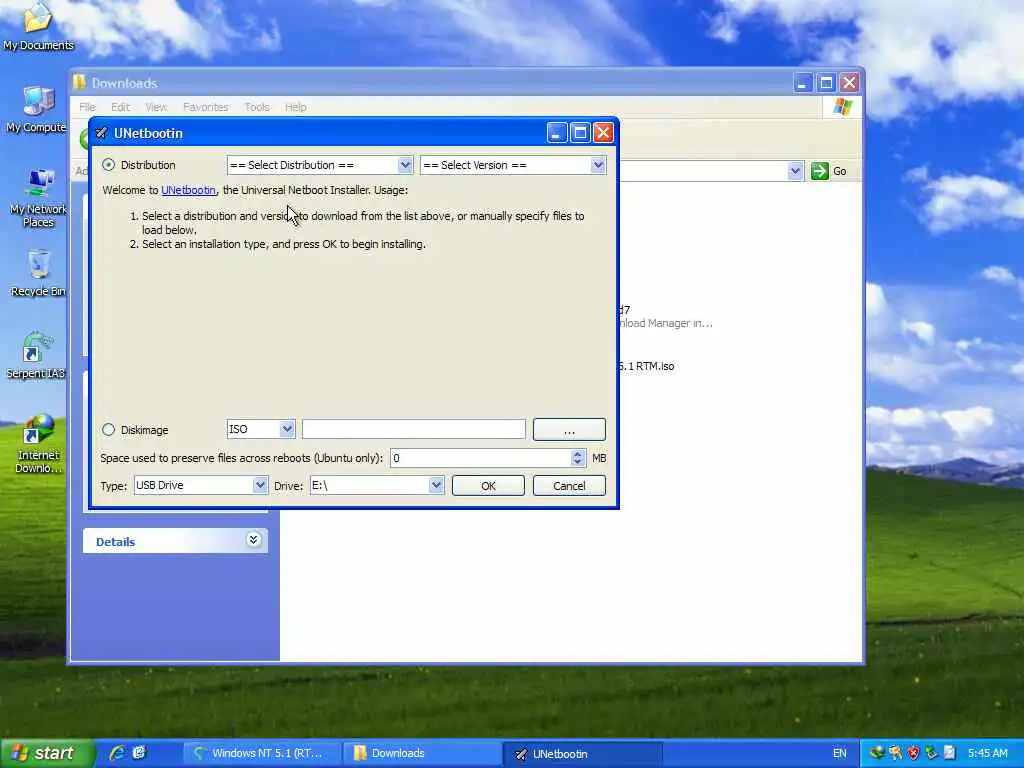
Task: Open the File menu in Downloads window
Action: click(x=87, y=107)
